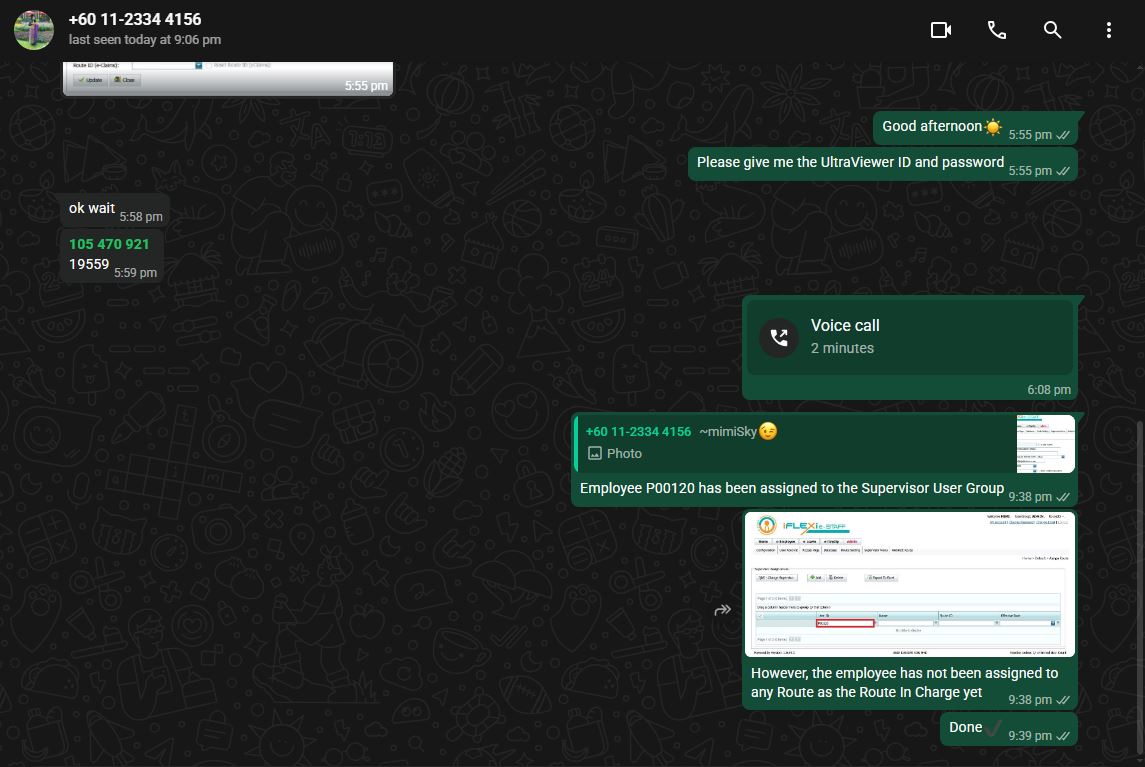1145x767 pixels.
Task: Click the last seen today status text
Action: (x=145, y=39)
